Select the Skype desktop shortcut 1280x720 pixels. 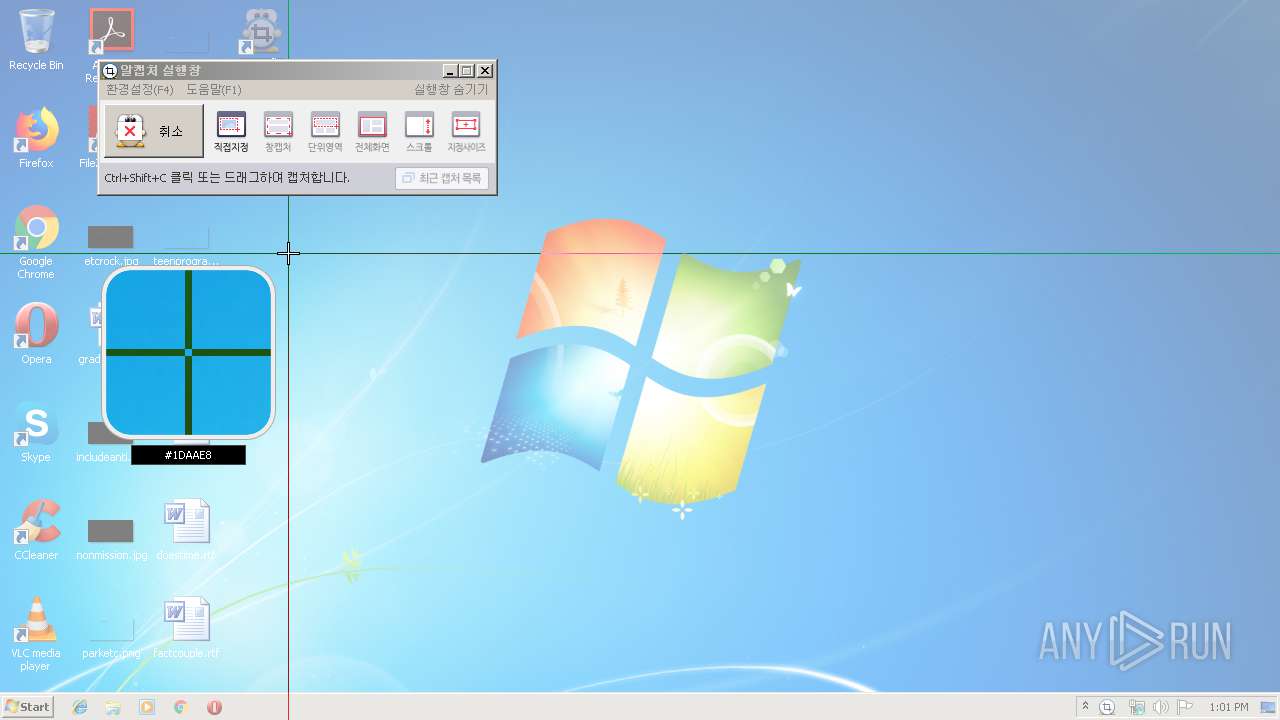(x=36, y=432)
